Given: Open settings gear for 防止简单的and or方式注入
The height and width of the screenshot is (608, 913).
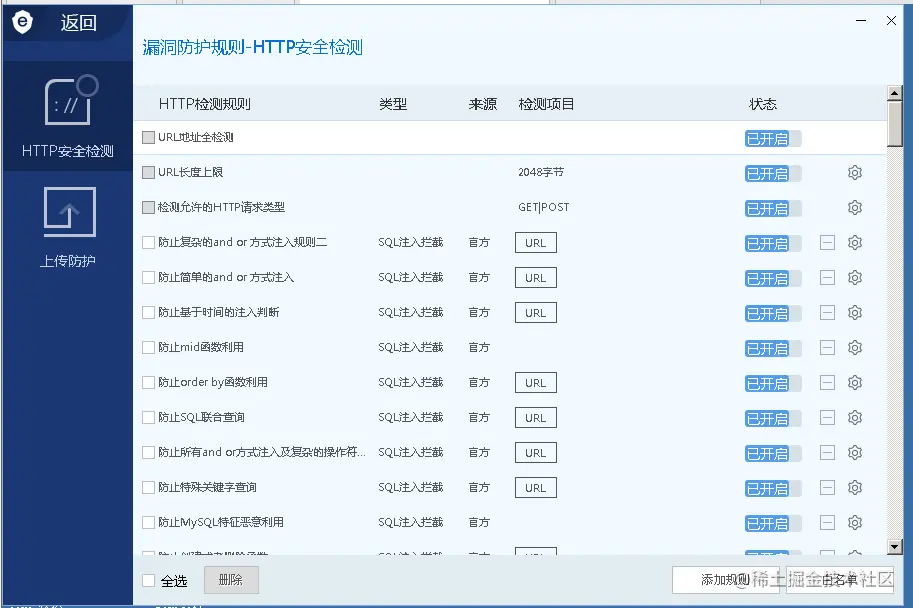Looking at the screenshot, I should click(855, 278).
